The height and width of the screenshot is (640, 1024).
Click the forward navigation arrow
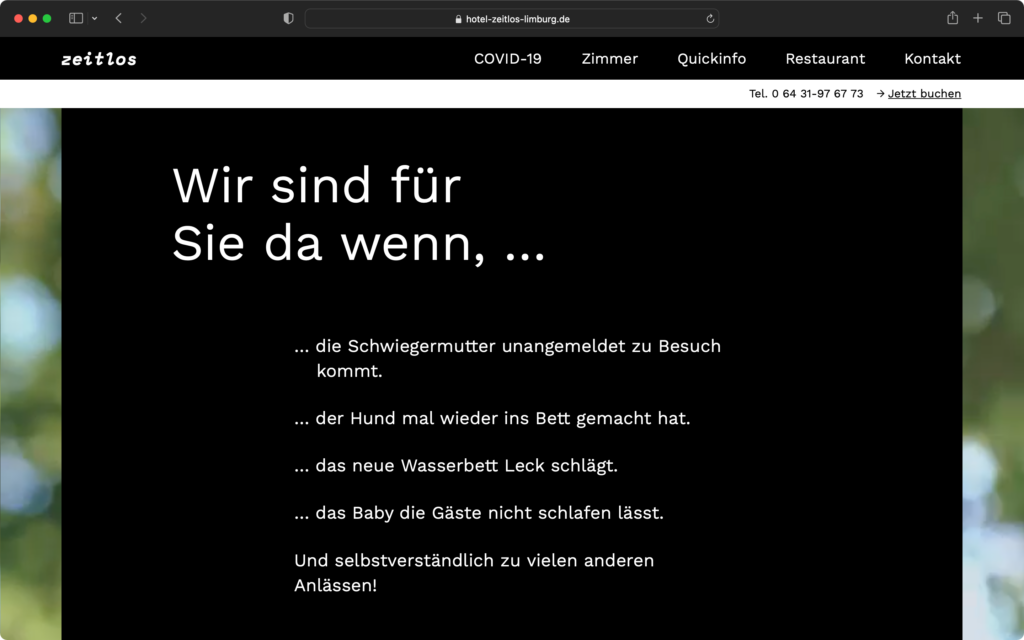[142, 17]
